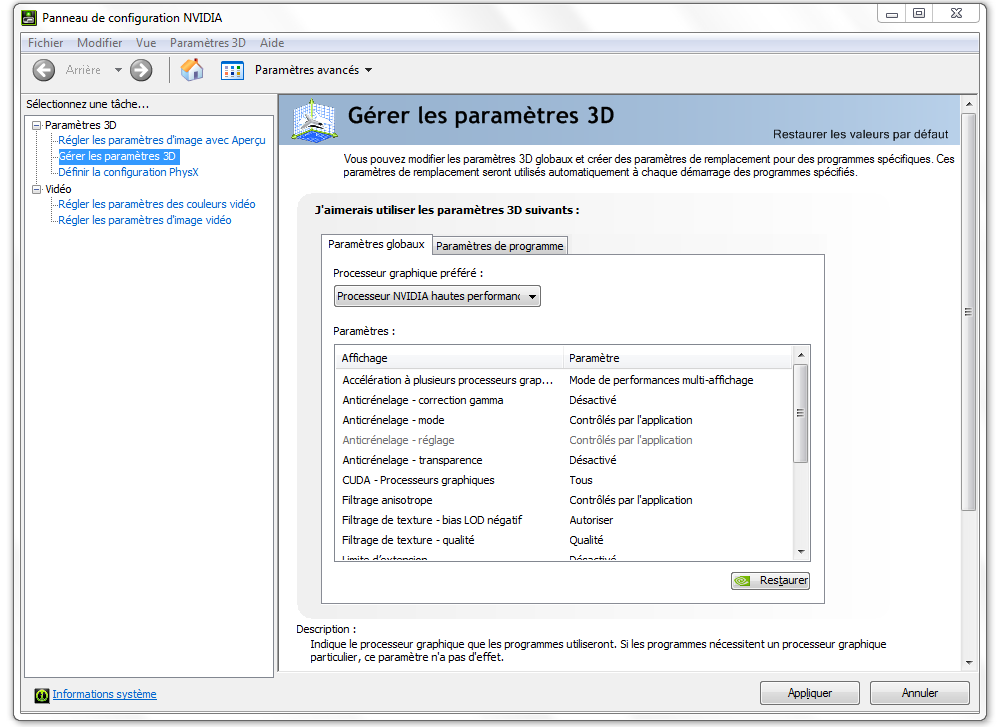1006x727 pixels.
Task: Select the Filtrage anisotrope setting row
Action: [387, 500]
